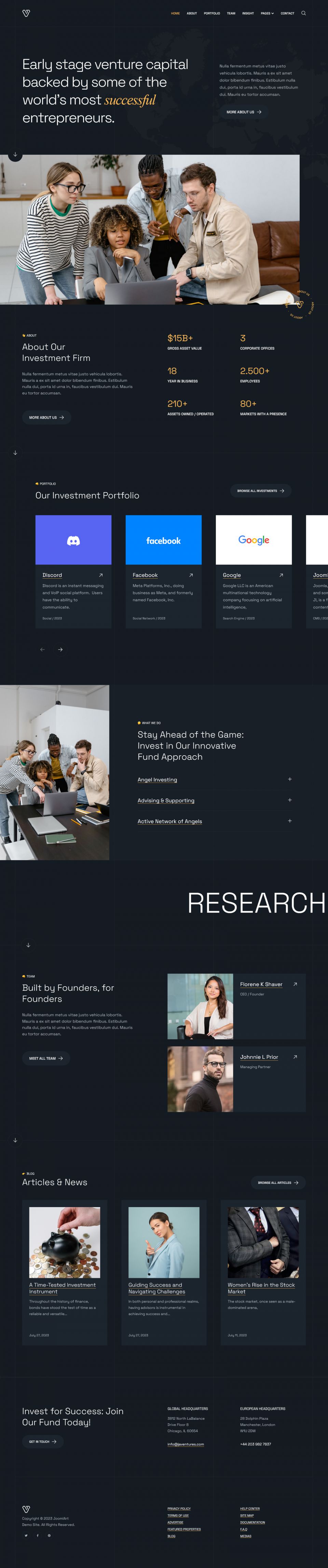Click the Browse All Investments button
The image size is (328, 1568).
point(260,491)
